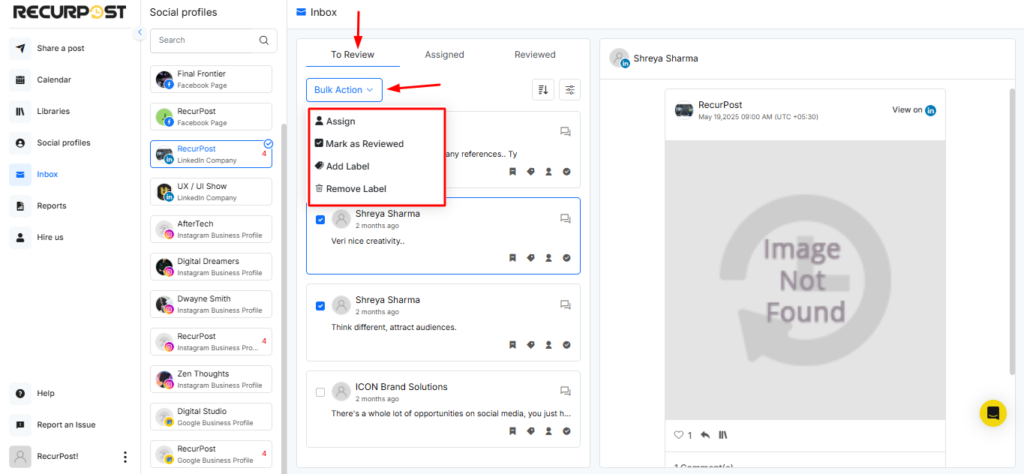
Task: Select AfterTech Instagram profile
Action: [x=211, y=229]
